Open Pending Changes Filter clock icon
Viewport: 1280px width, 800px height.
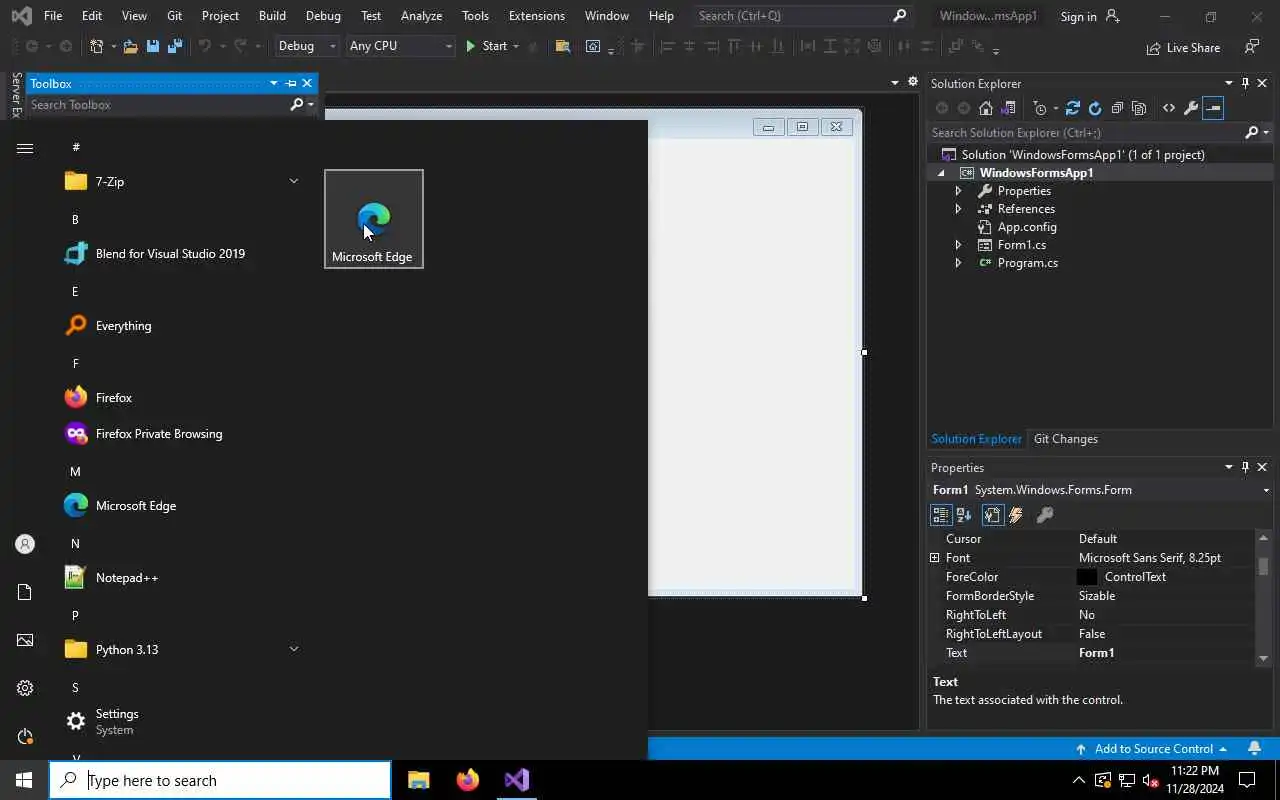(x=1040, y=108)
